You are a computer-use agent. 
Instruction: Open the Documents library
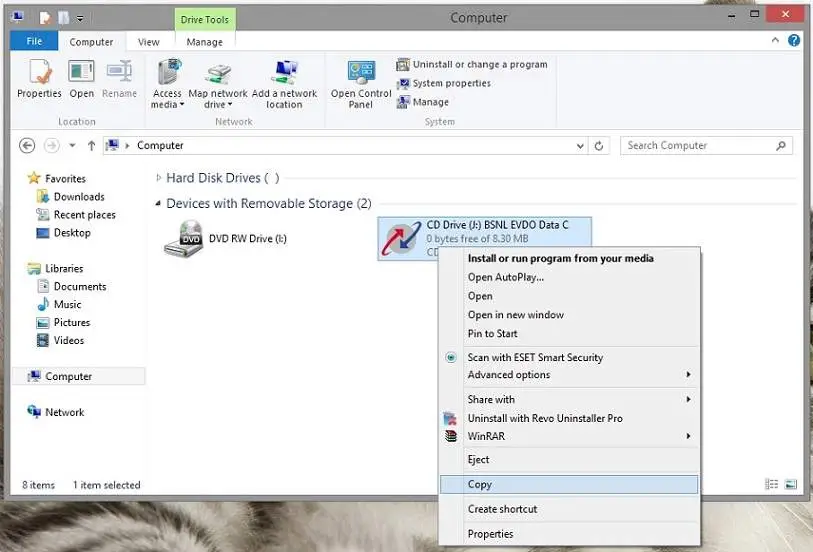pos(71,287)
